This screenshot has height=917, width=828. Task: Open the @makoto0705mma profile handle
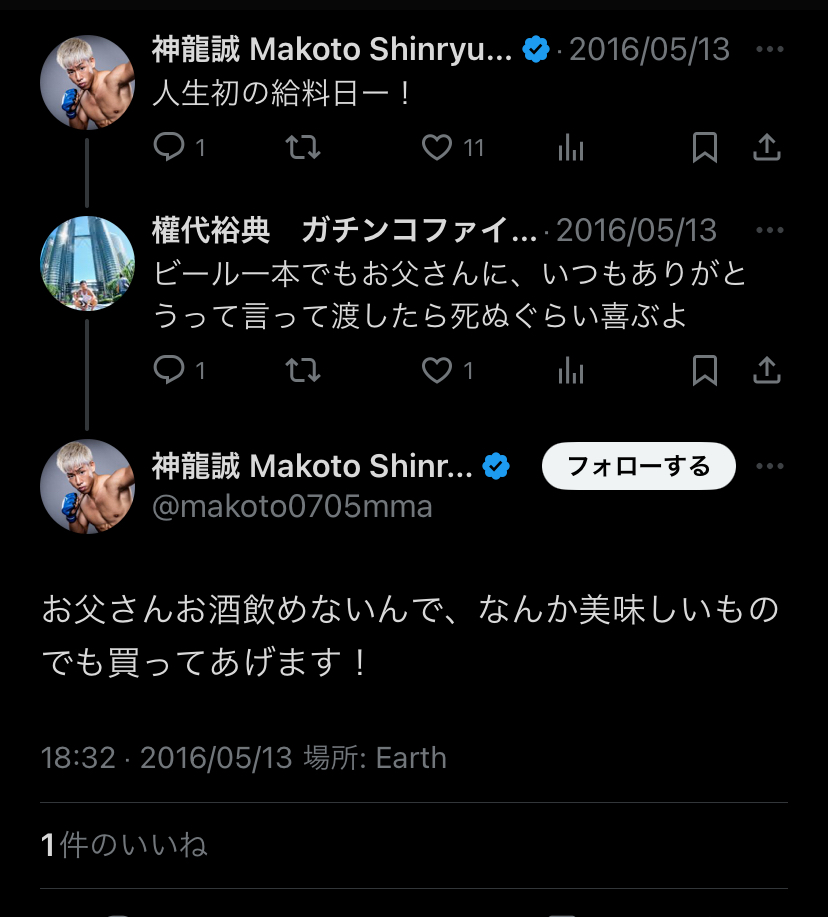[x=292, y=506]
